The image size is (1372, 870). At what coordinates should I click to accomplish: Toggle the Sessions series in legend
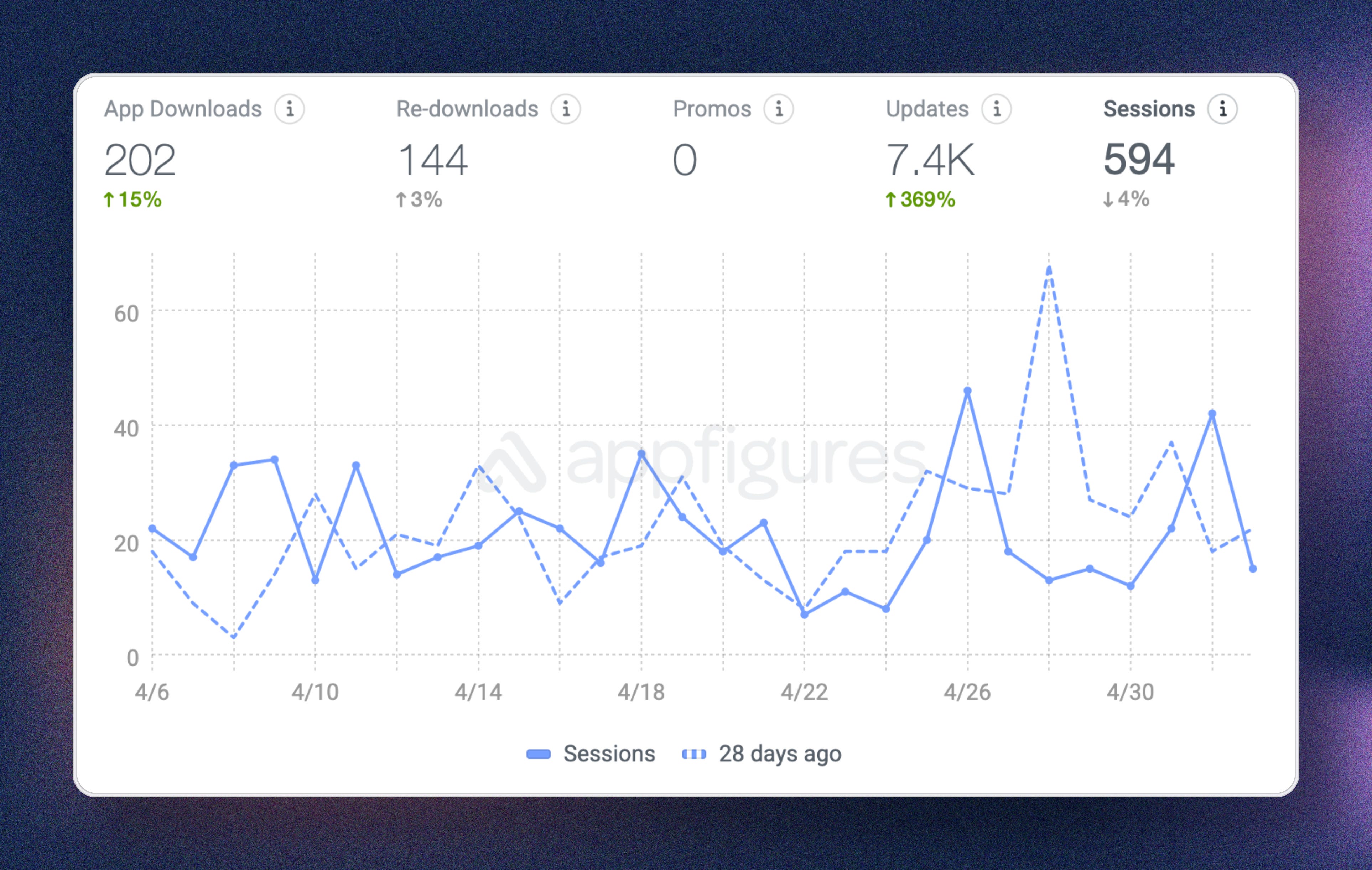pyautogui.click(x=609, y=754)
